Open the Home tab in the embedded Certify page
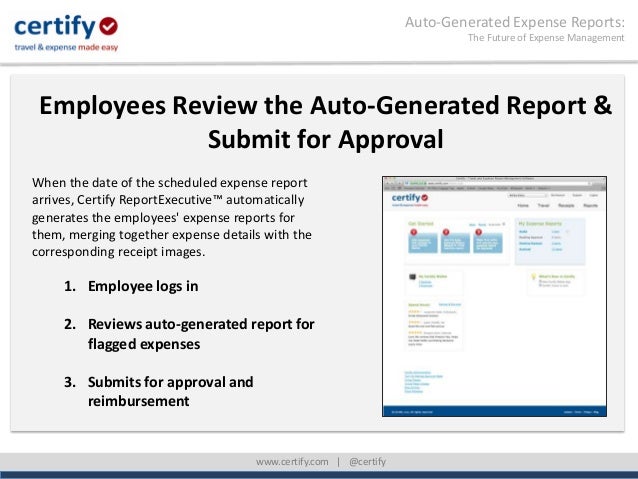 (x=523, y=206)
